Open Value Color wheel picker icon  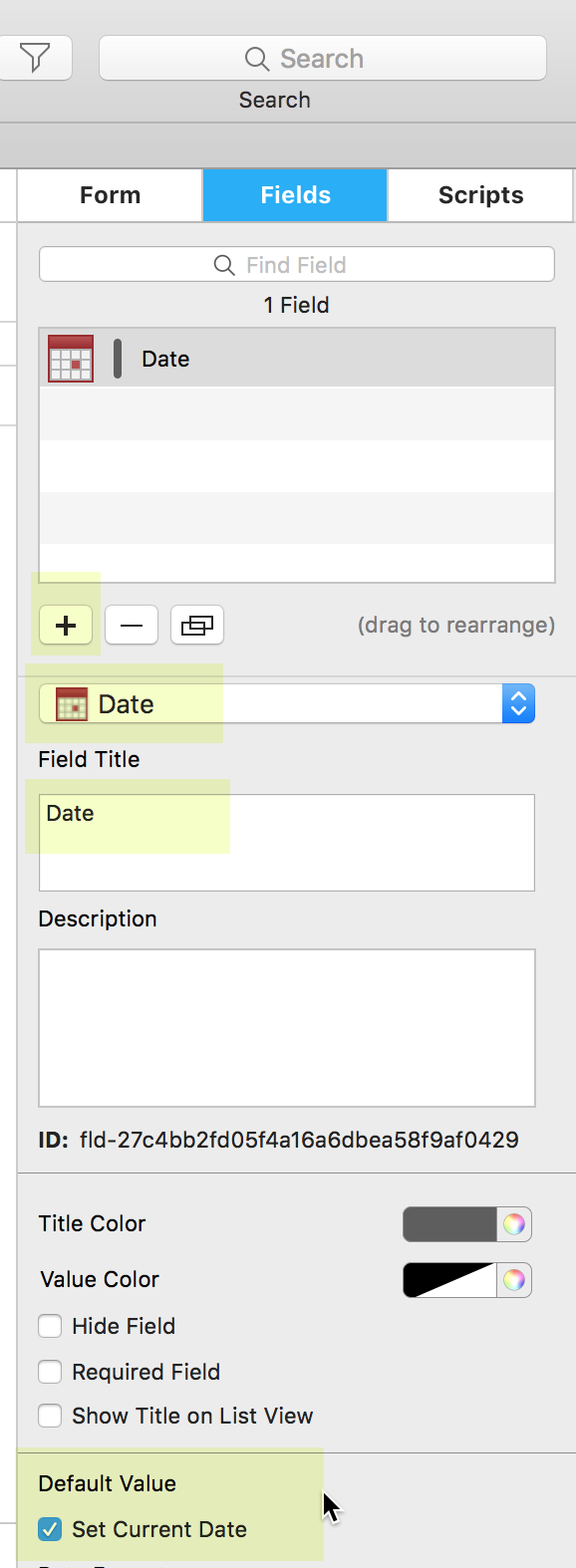point(514,1280)
